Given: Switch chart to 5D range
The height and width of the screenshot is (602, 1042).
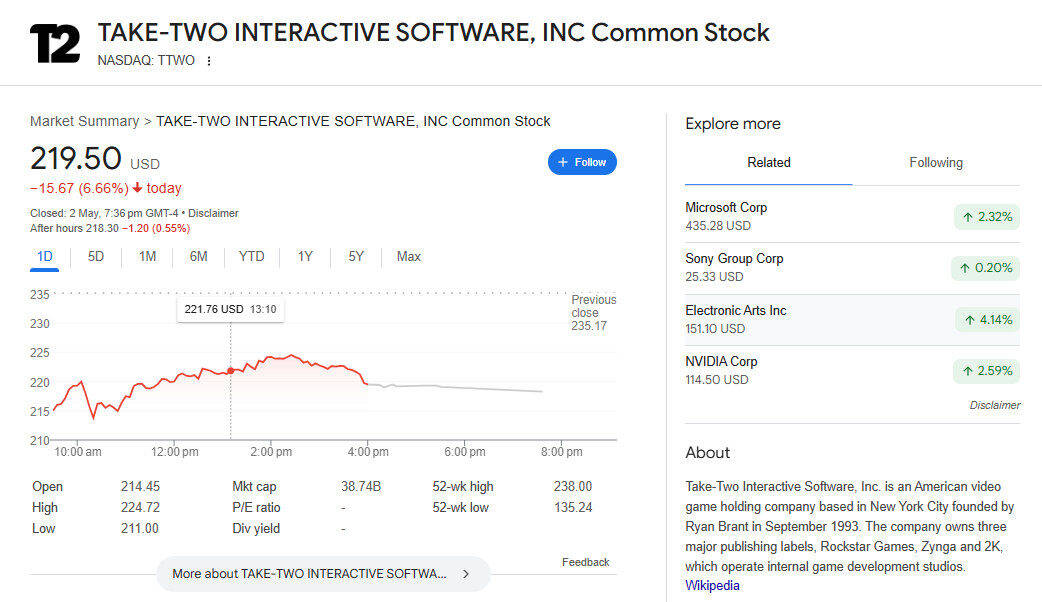Looking at the screenshot, I should (x=96, y=257).
